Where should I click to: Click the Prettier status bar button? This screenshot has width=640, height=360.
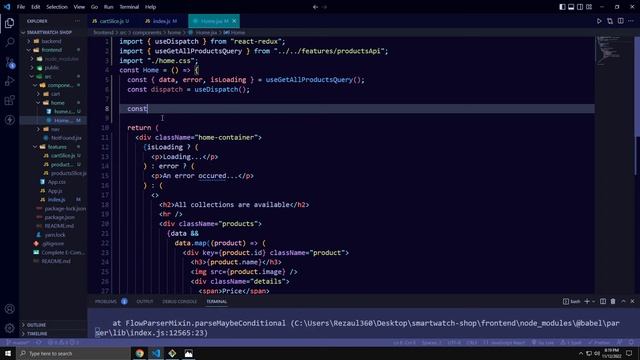[599, 342]
